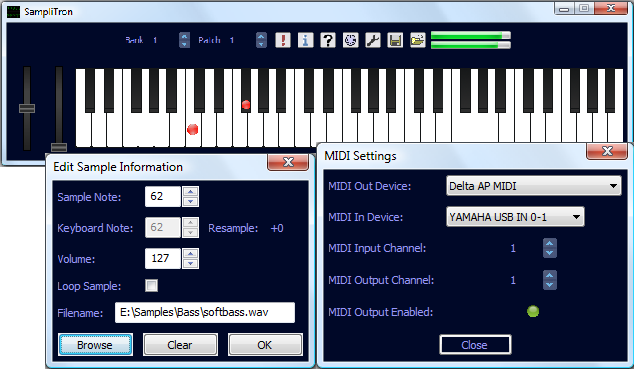Click the upper green level bar

pos(471,36)
